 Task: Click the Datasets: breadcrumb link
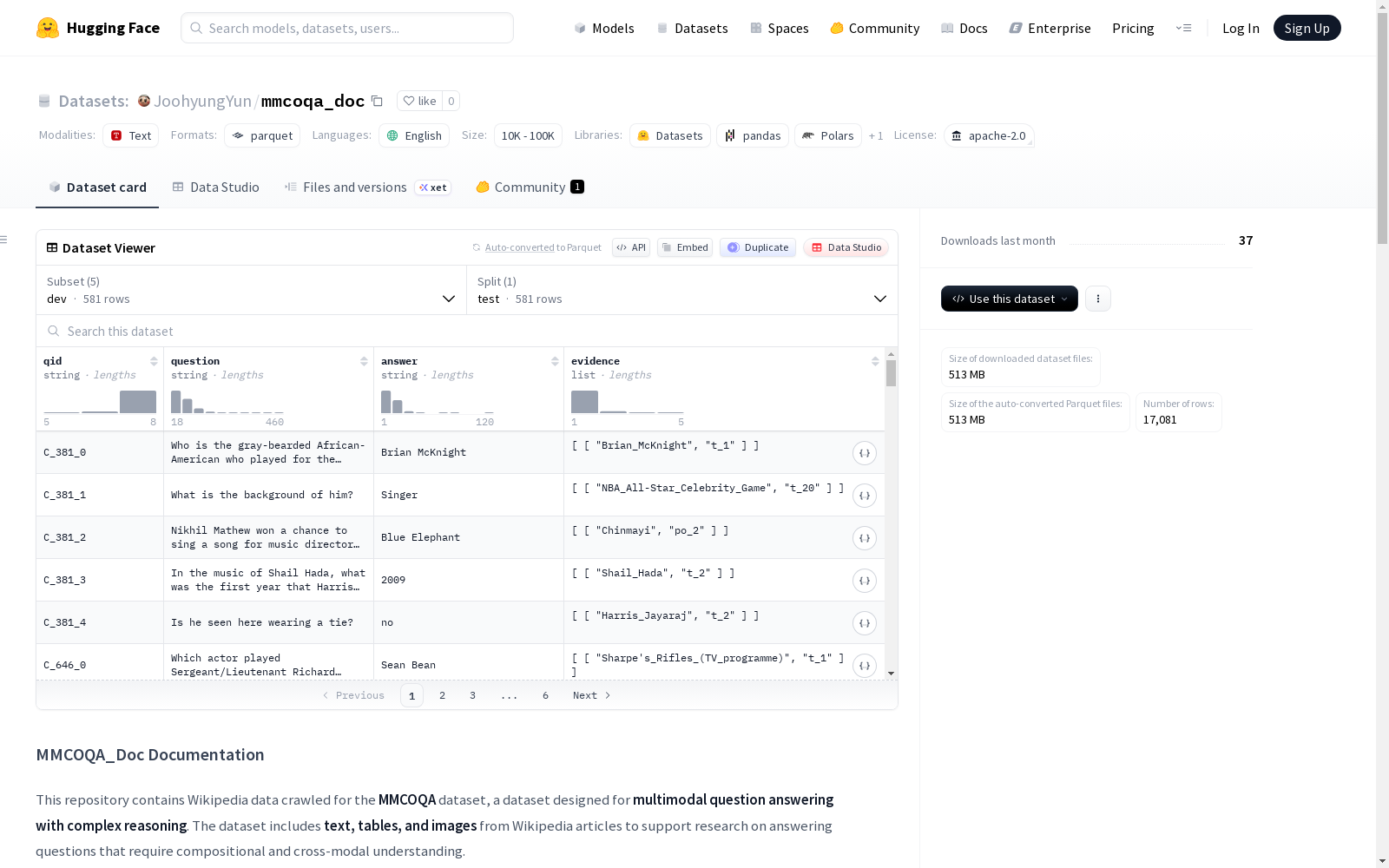[x=94, y=101]
